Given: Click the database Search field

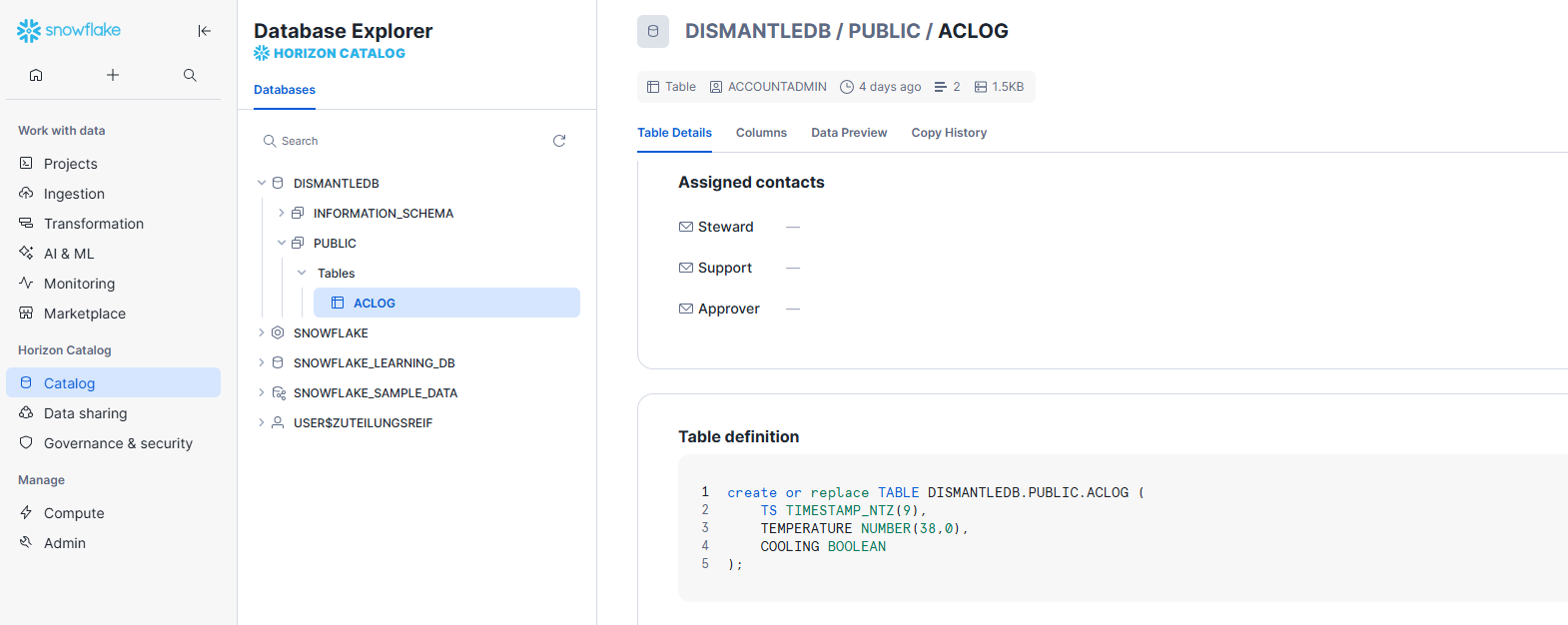Looking at the screenshot, I should click(399, 141).
